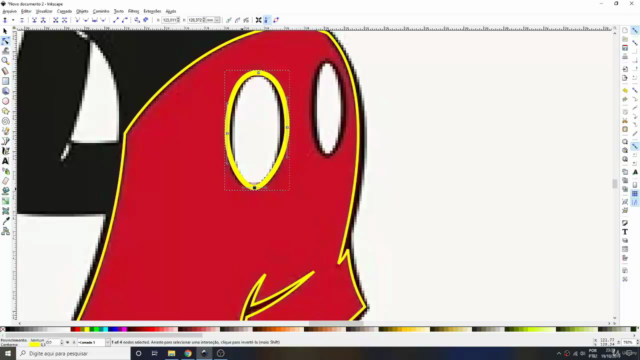Click node X coordinate field
The width and height of the screenshot is (640, 360).
tap(171, 20)
